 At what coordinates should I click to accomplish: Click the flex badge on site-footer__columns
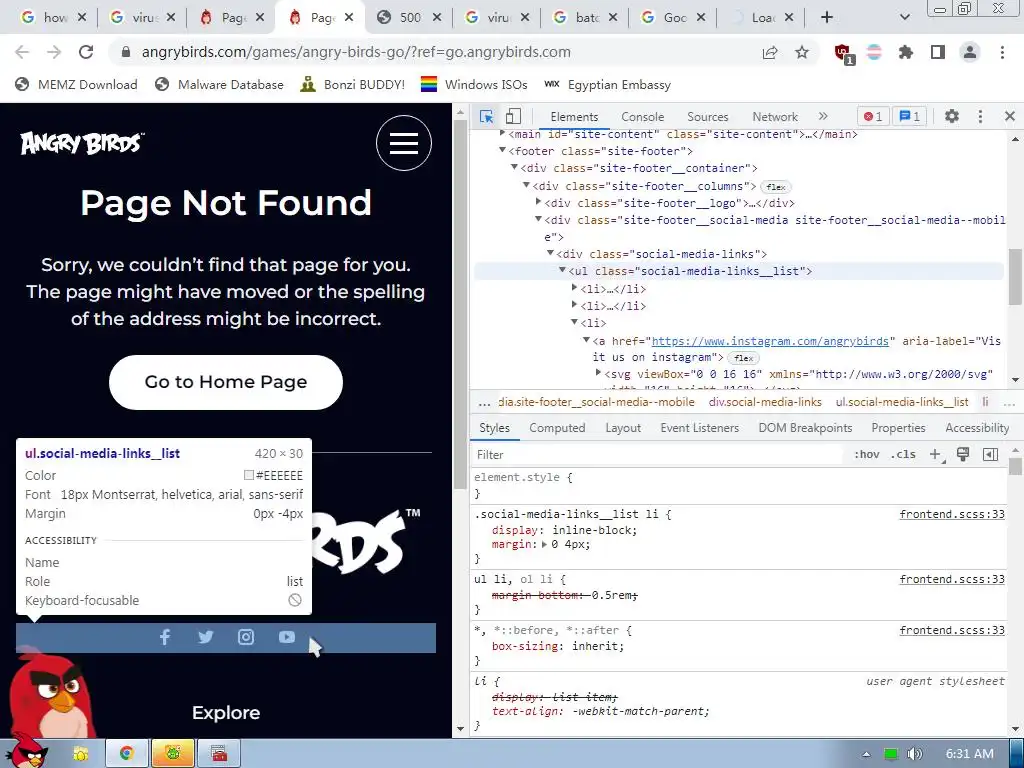[x=776, y=187]
